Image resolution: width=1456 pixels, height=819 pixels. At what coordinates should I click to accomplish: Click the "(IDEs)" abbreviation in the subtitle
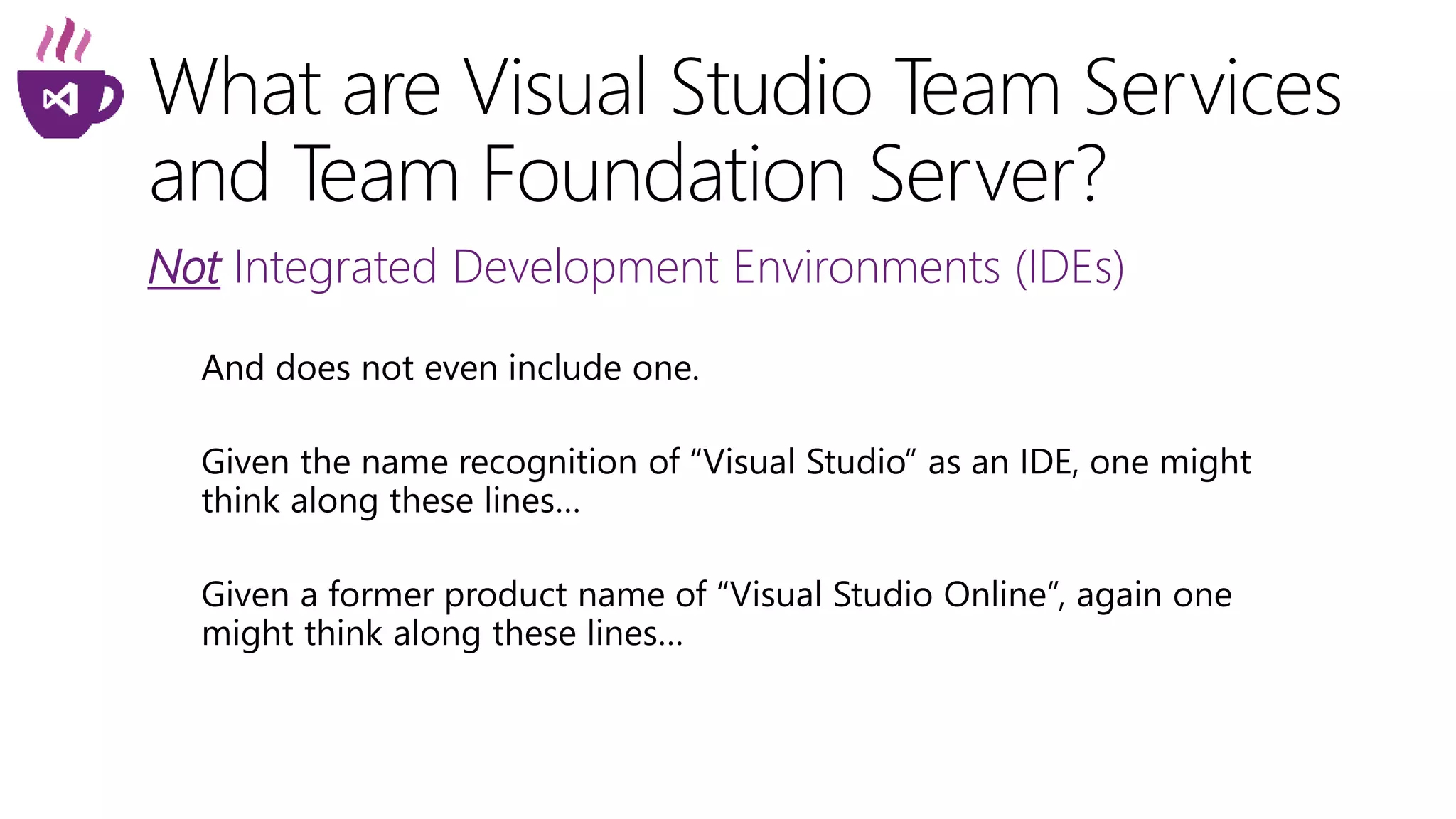pyautogui.click(x=1069, y=268)
